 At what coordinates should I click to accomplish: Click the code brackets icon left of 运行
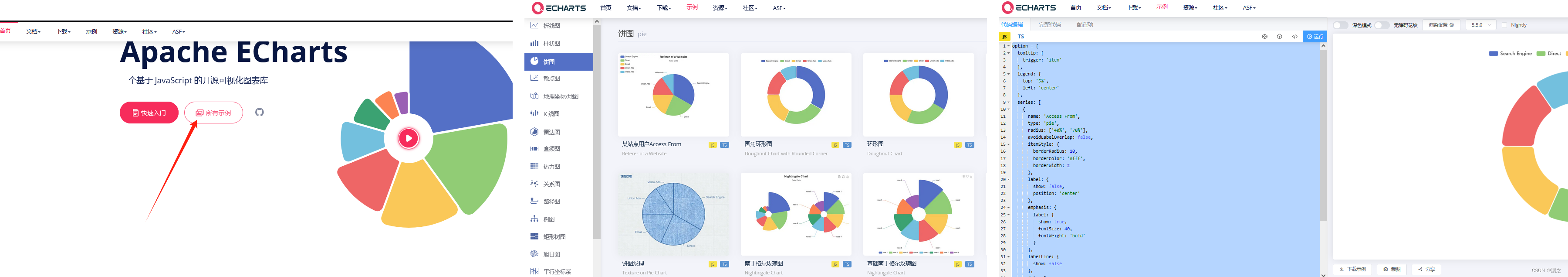point(1295,37)
